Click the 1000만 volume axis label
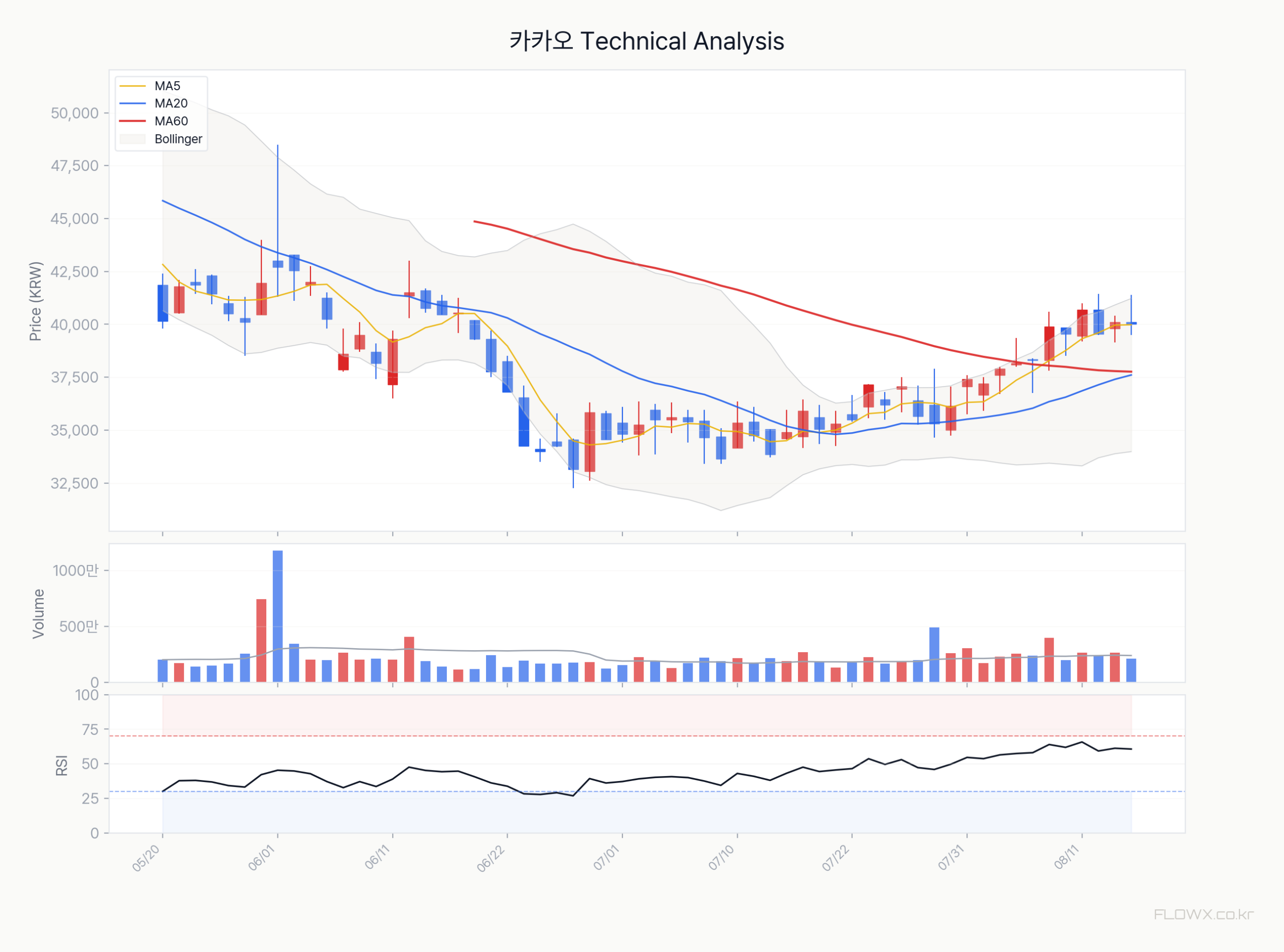Image resolution: width=1284 pixels, height=952 pixels. click(76, 570)
